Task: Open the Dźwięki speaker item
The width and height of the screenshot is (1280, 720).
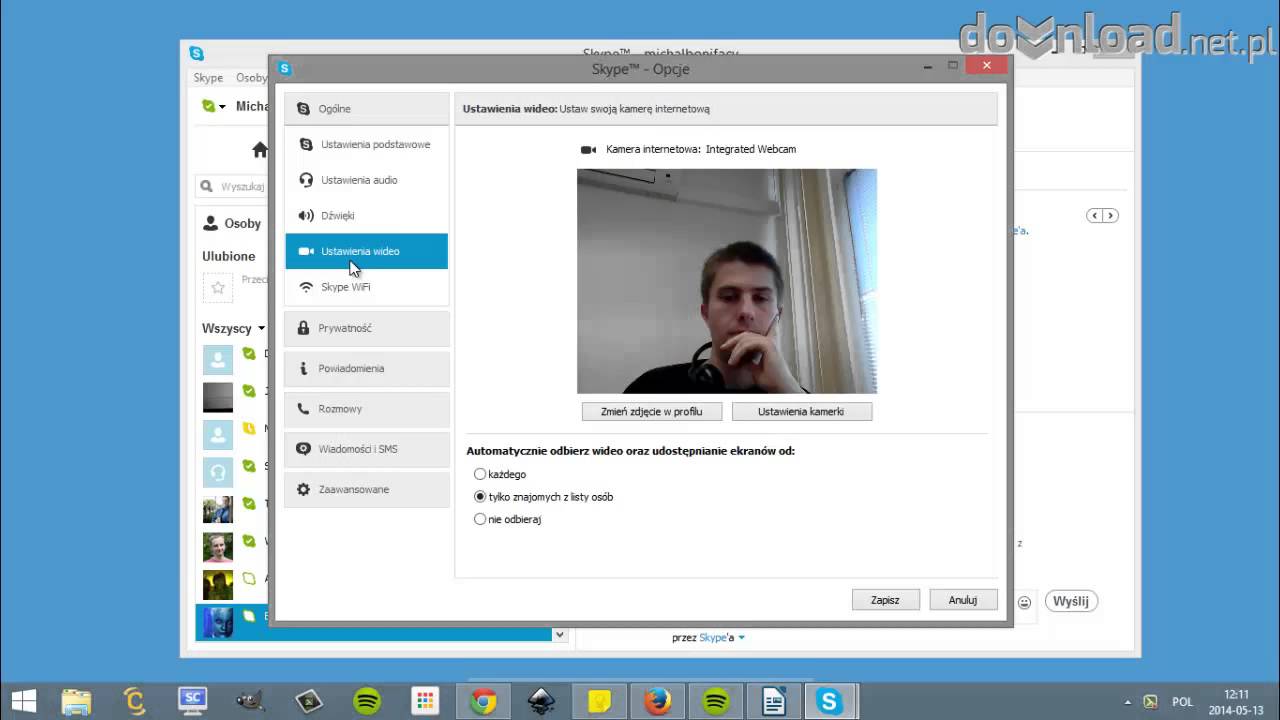Action: point(366,216)
